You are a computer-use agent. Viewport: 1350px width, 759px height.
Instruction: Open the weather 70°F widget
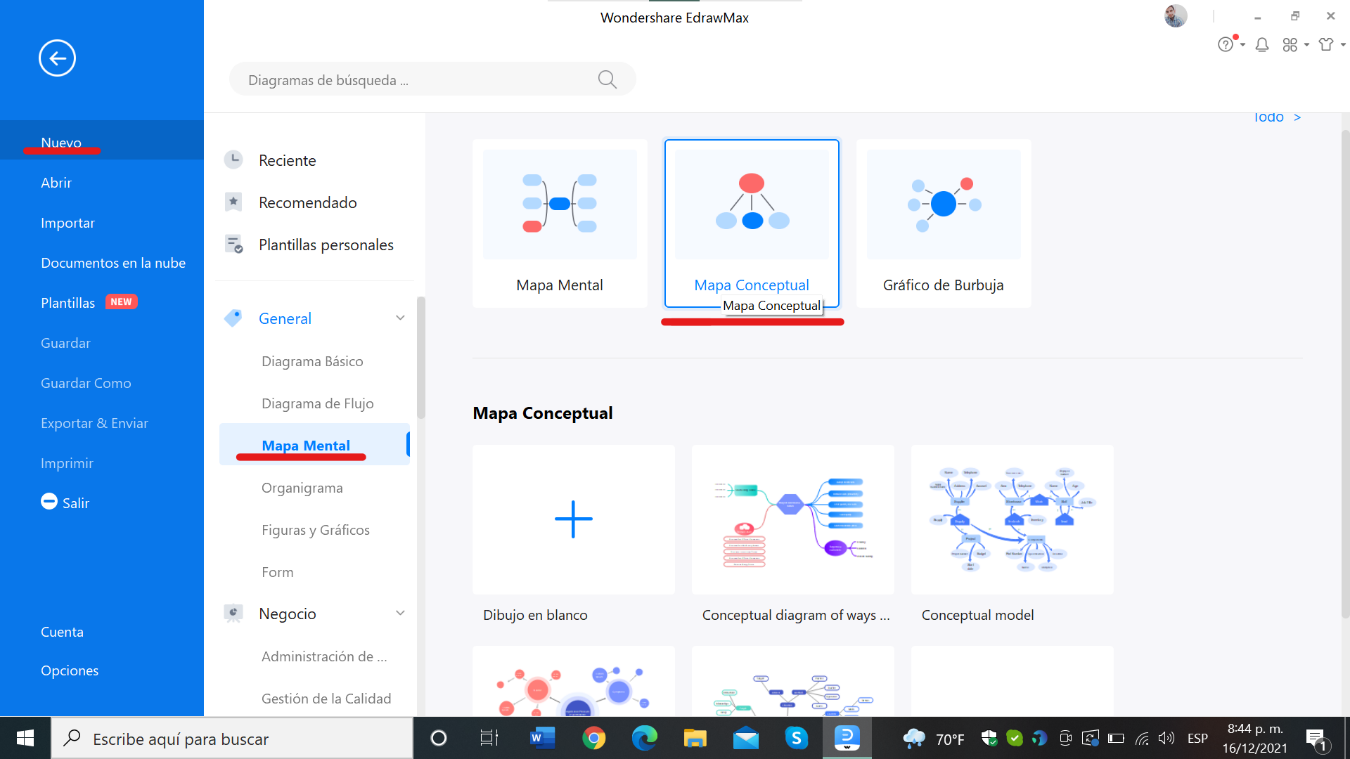[934, 739]
